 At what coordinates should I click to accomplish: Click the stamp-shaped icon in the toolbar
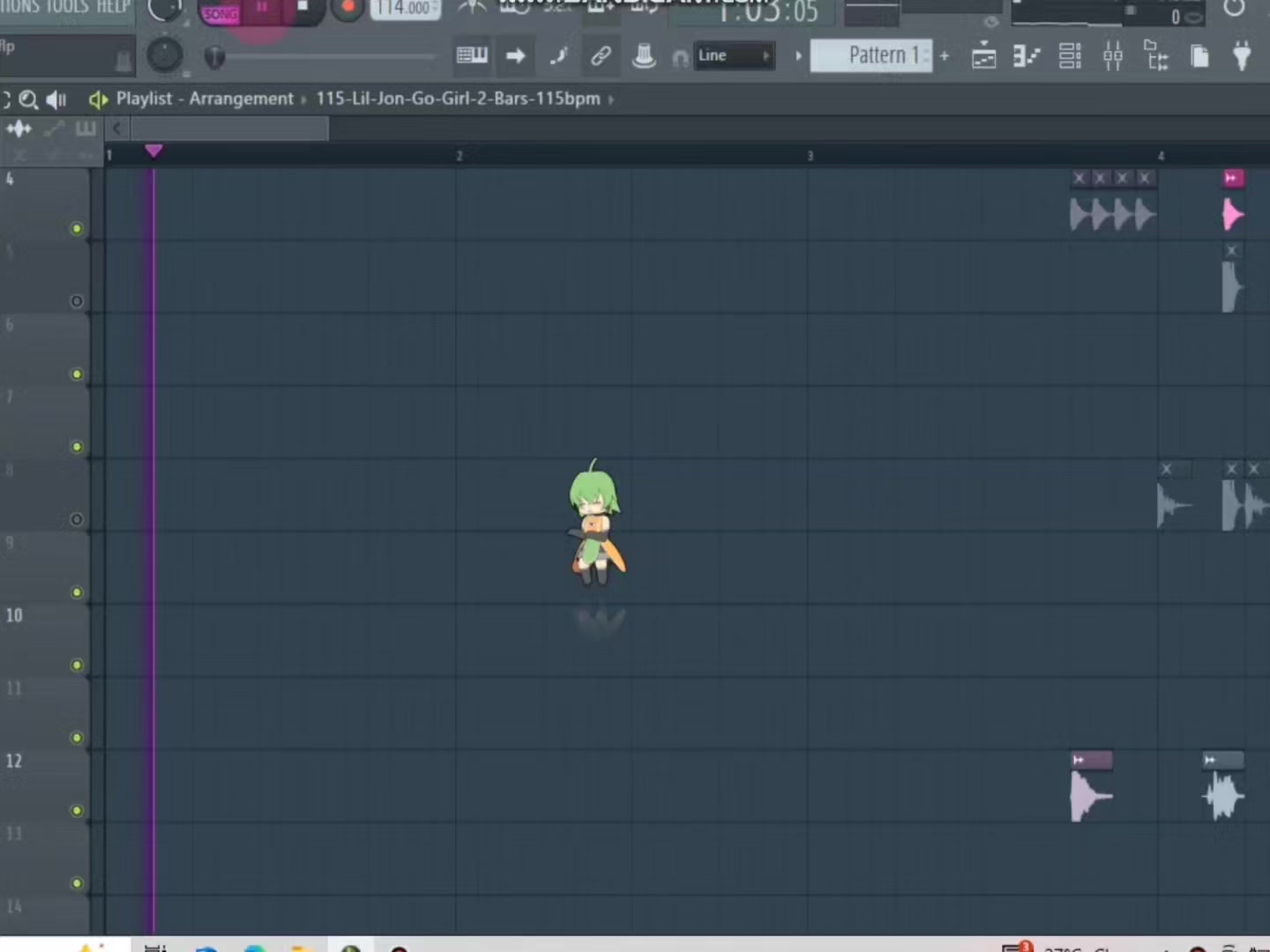click(x=644, y=56)
